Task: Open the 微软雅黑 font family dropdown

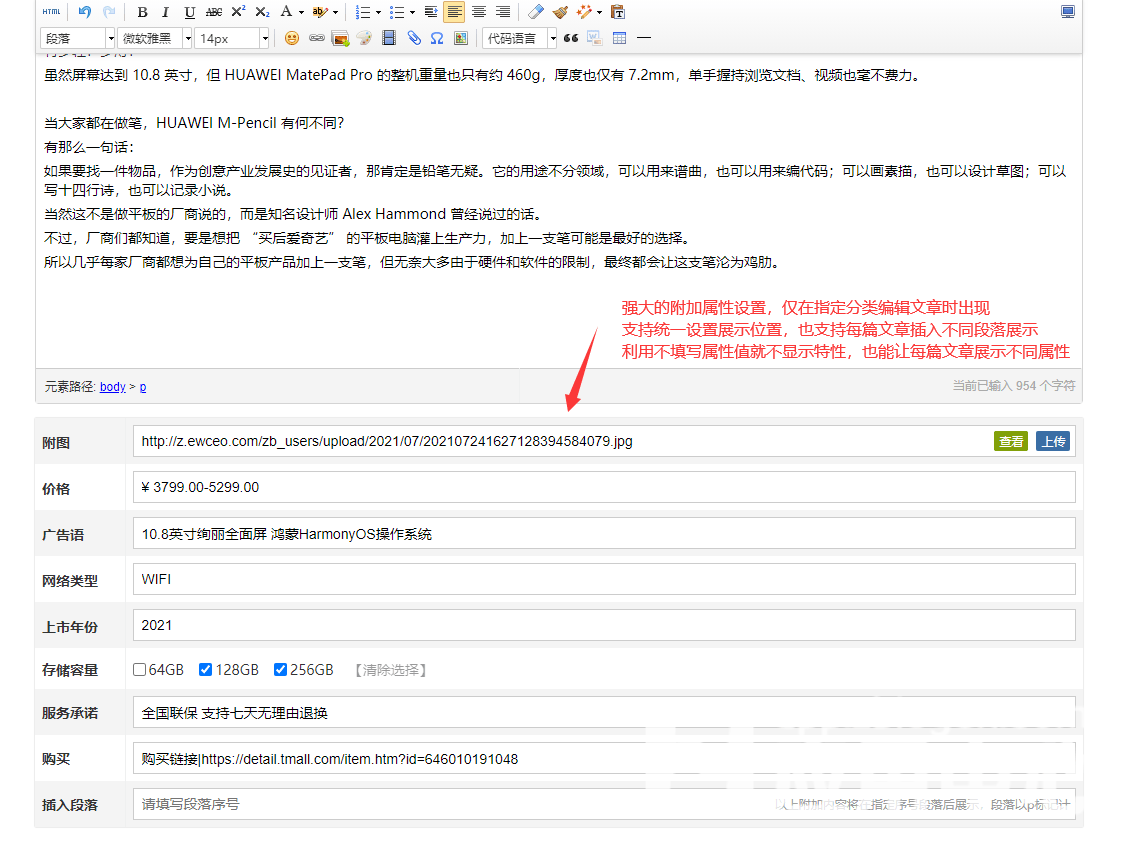Action: tap(154, 38)
